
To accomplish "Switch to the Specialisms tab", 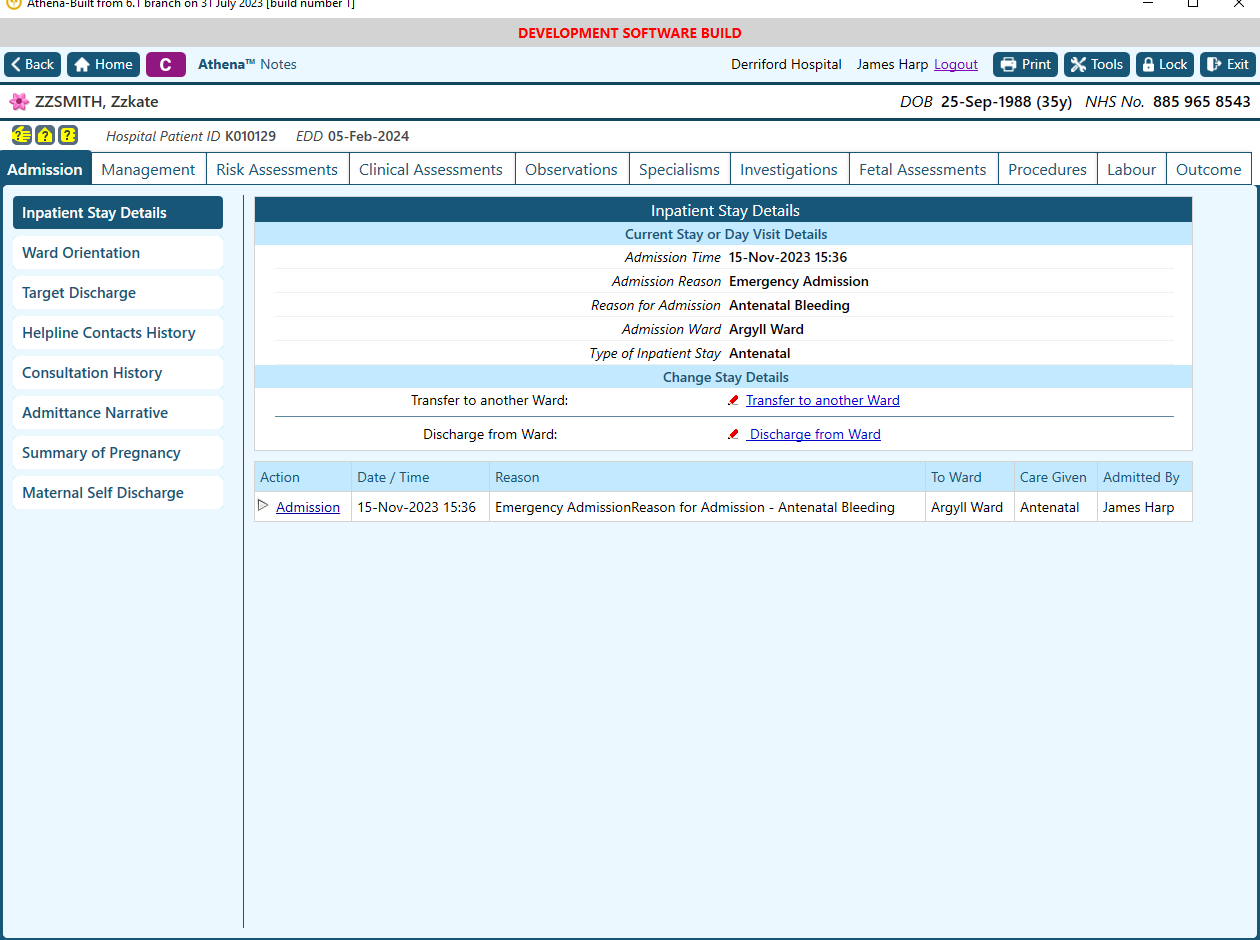I will pyautogui.click(x=679, y=169).
